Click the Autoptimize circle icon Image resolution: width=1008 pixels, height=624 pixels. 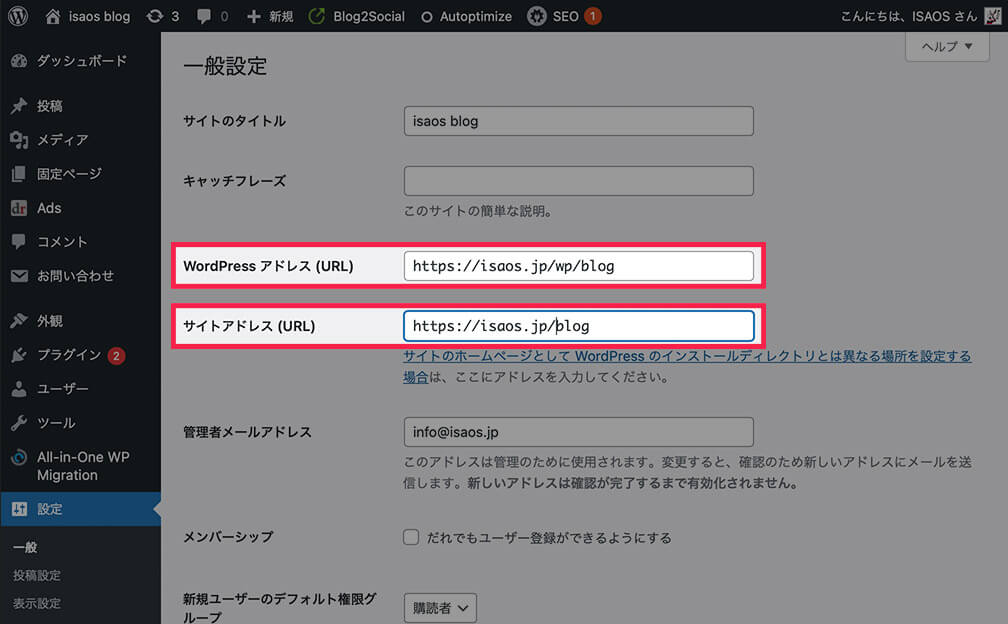426,17
